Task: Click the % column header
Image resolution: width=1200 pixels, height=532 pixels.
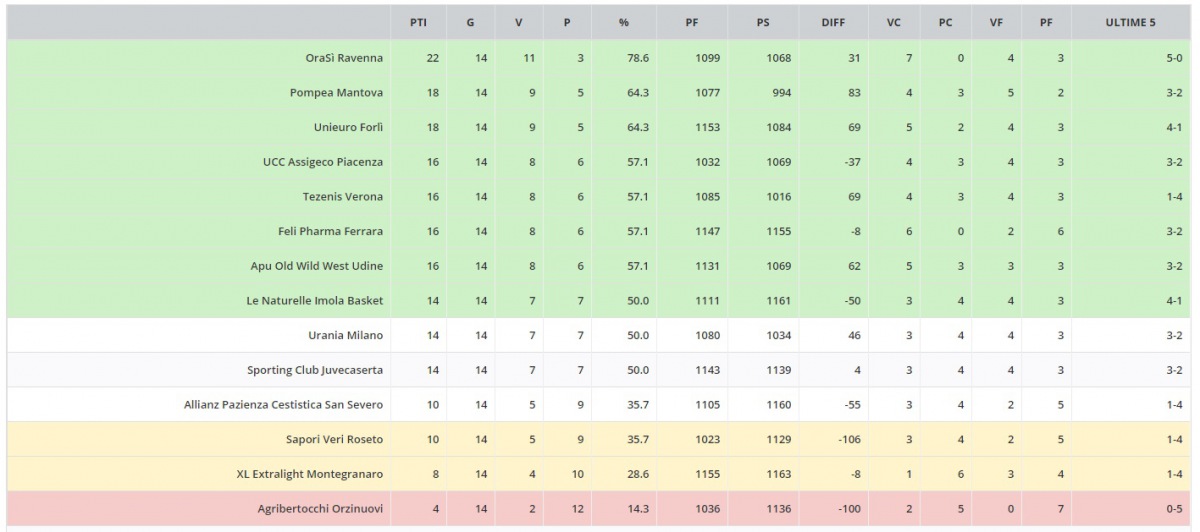Action: click(x=623, y=23)
